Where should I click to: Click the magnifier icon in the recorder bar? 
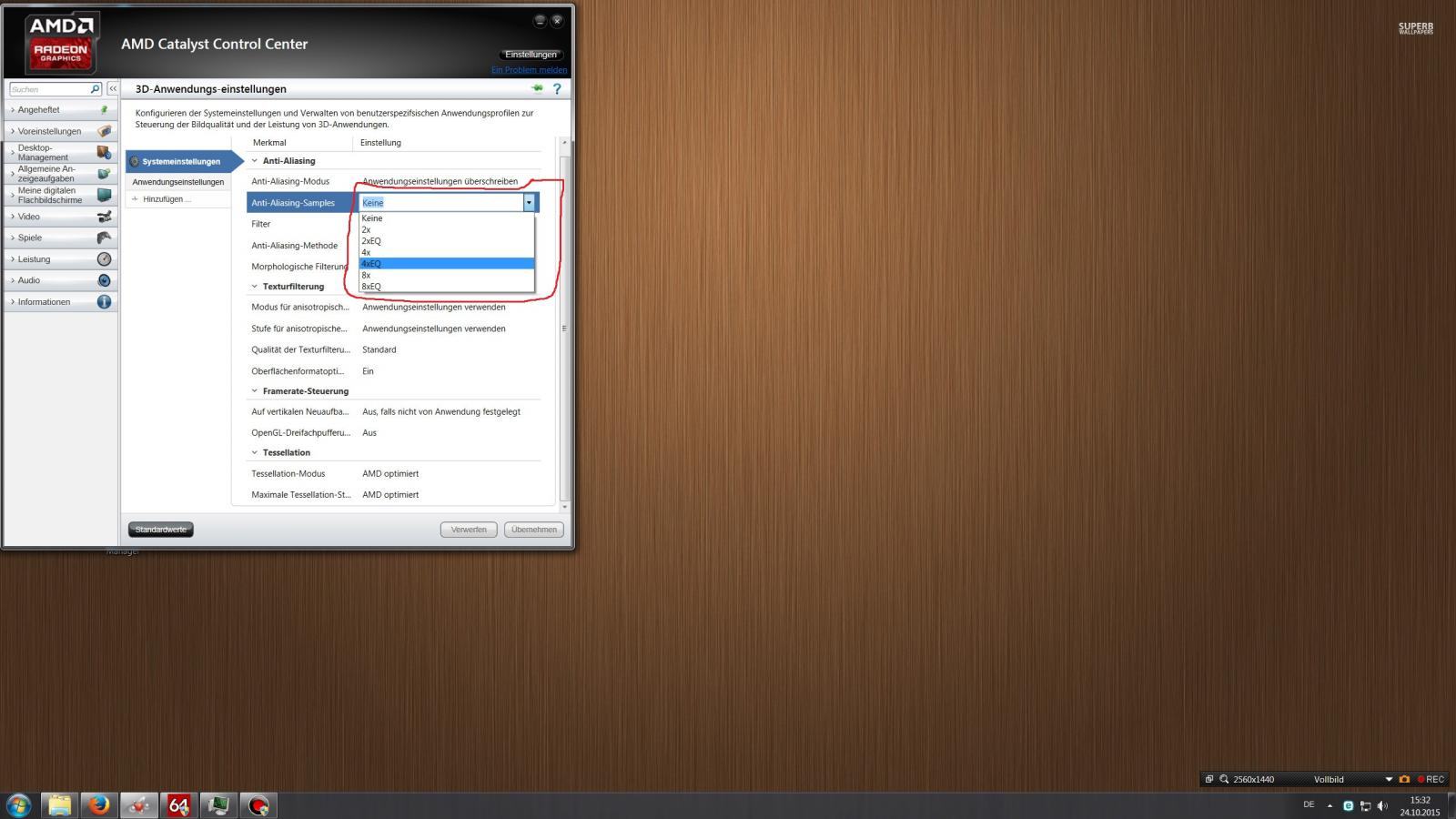[x=1224, y=779]
